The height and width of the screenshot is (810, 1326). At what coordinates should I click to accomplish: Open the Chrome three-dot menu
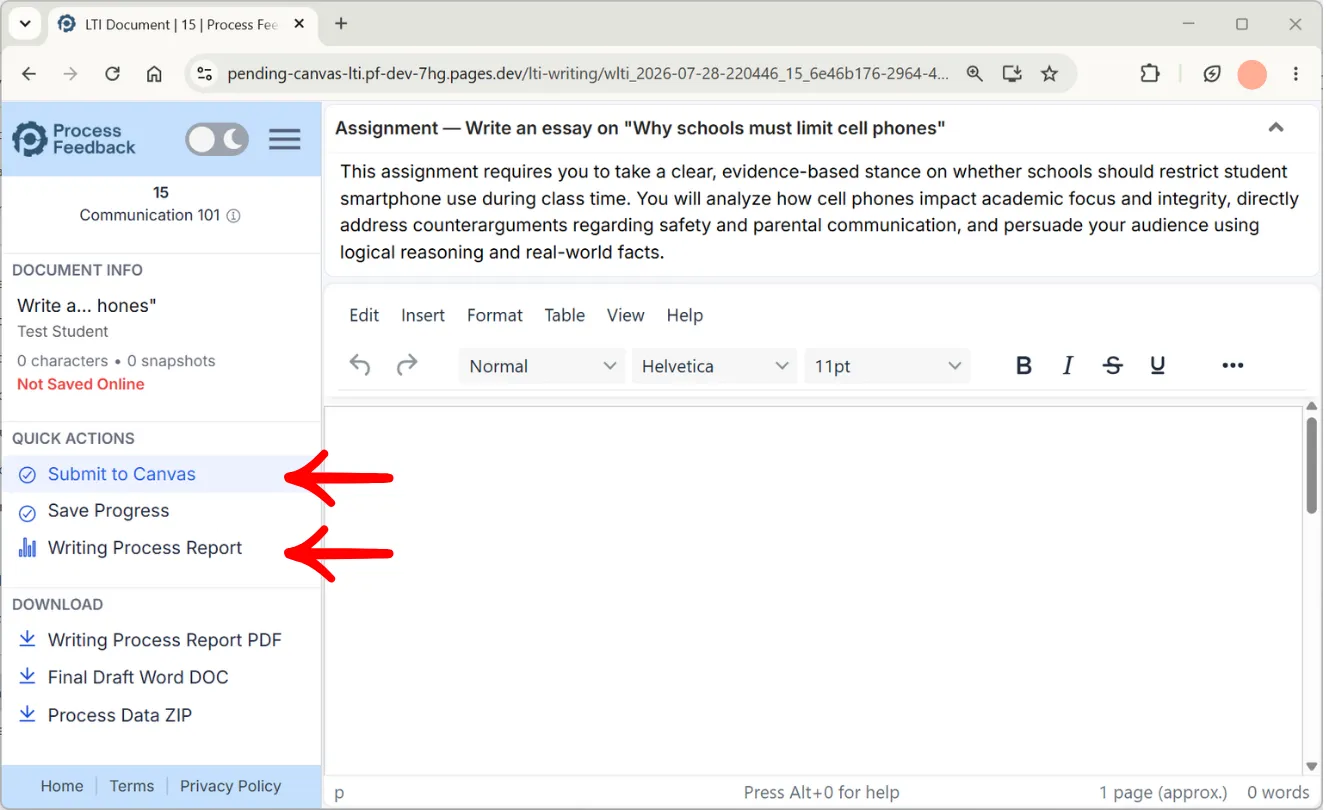1296,74
